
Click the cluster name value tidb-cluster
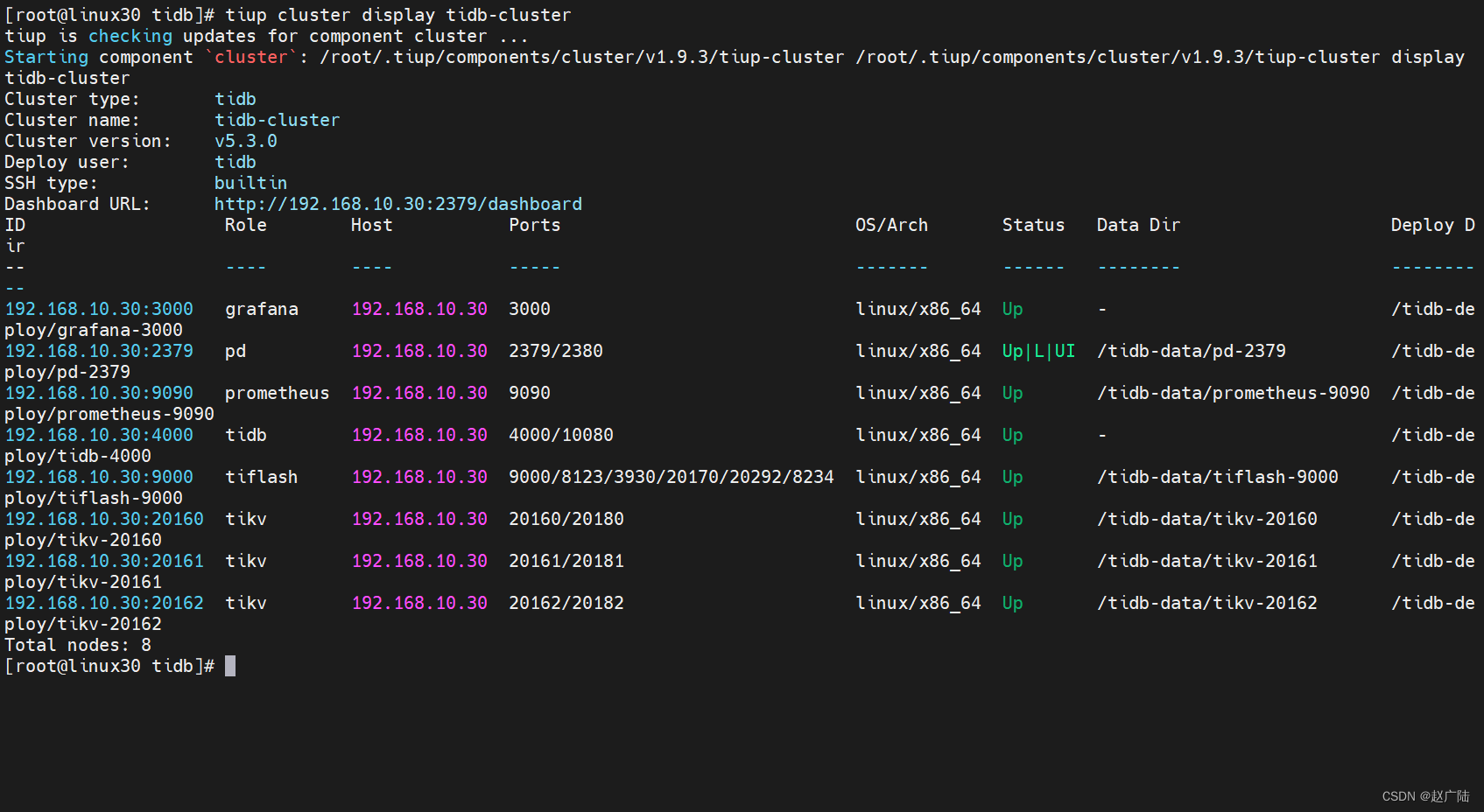[x=278, y=120]
